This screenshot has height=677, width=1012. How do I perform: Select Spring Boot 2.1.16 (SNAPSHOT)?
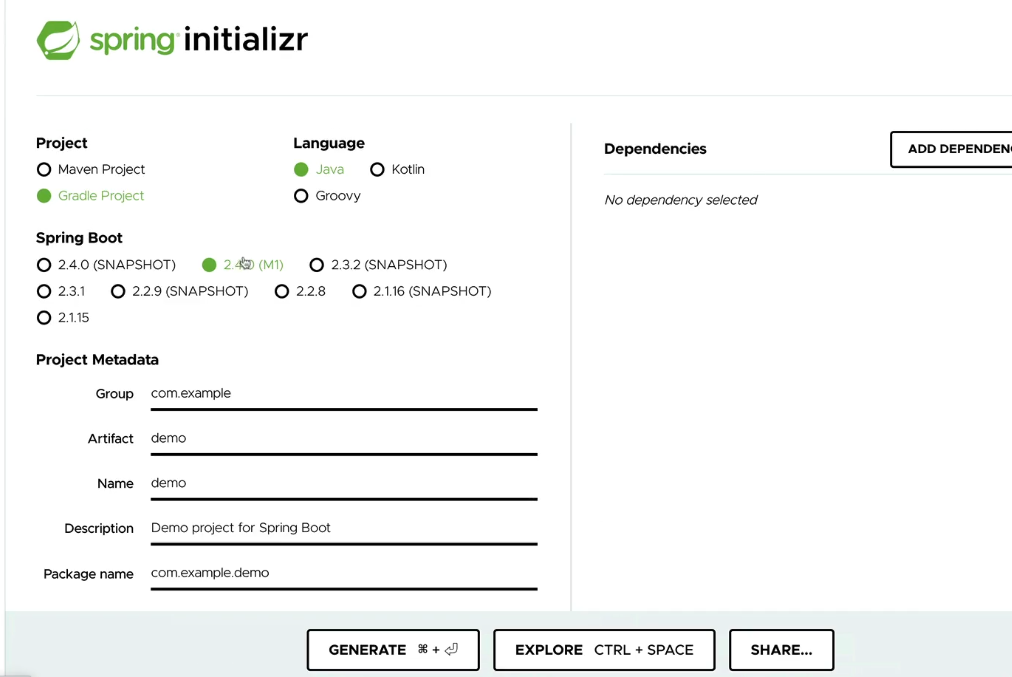click(x=359, y=292)
